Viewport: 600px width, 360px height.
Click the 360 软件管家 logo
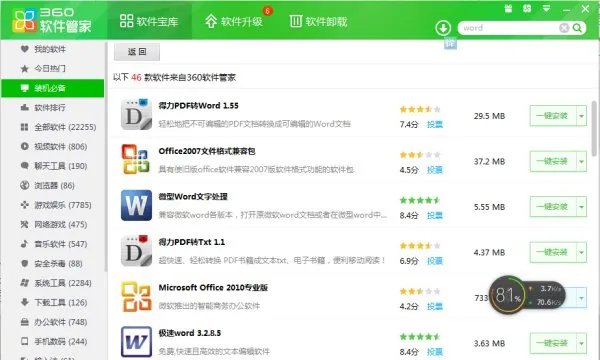coord(51,20)
